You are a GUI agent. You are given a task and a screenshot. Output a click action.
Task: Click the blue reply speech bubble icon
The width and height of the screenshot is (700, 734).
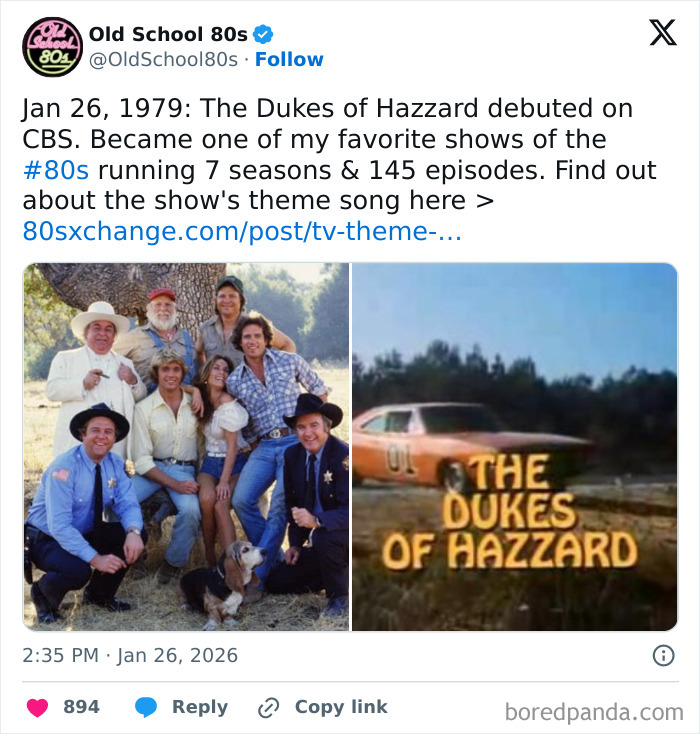(x=146, y=707)
